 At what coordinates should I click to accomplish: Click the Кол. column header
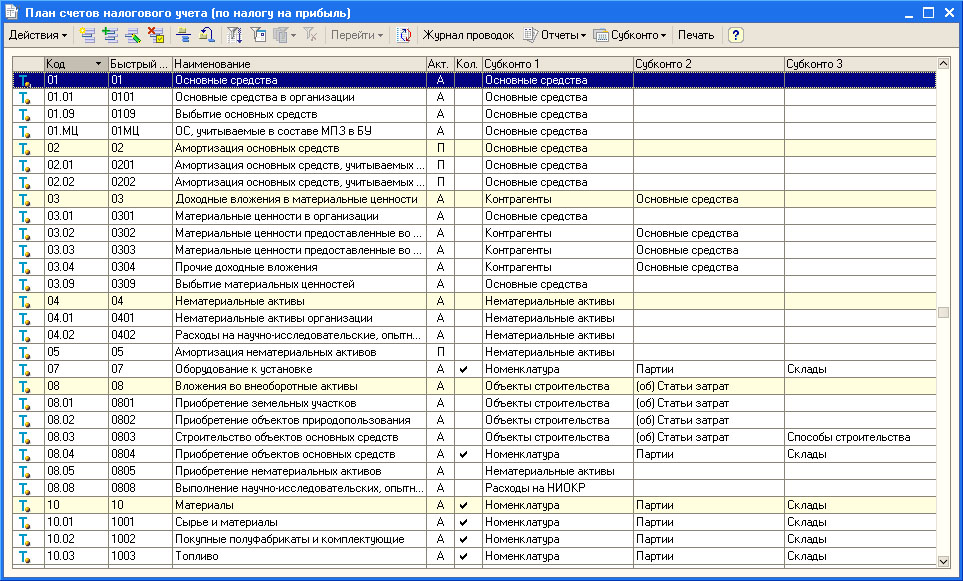point(468,64)
